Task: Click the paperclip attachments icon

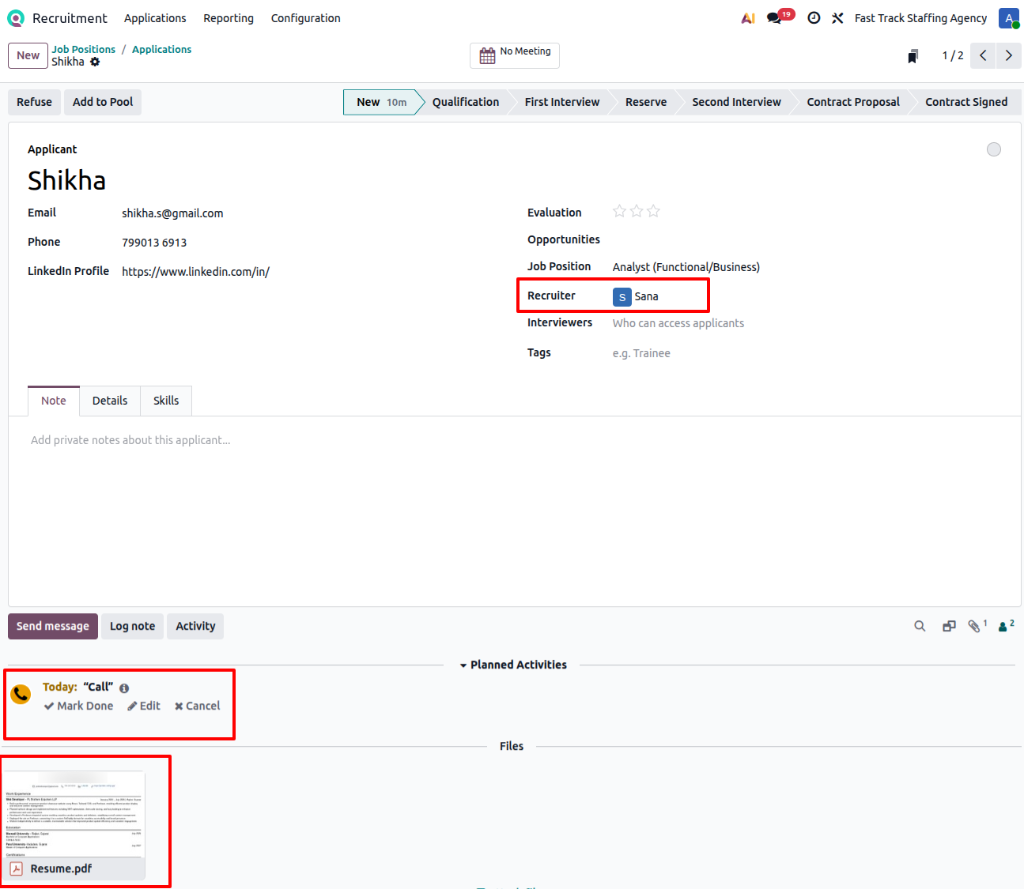Action: point(975,626)
